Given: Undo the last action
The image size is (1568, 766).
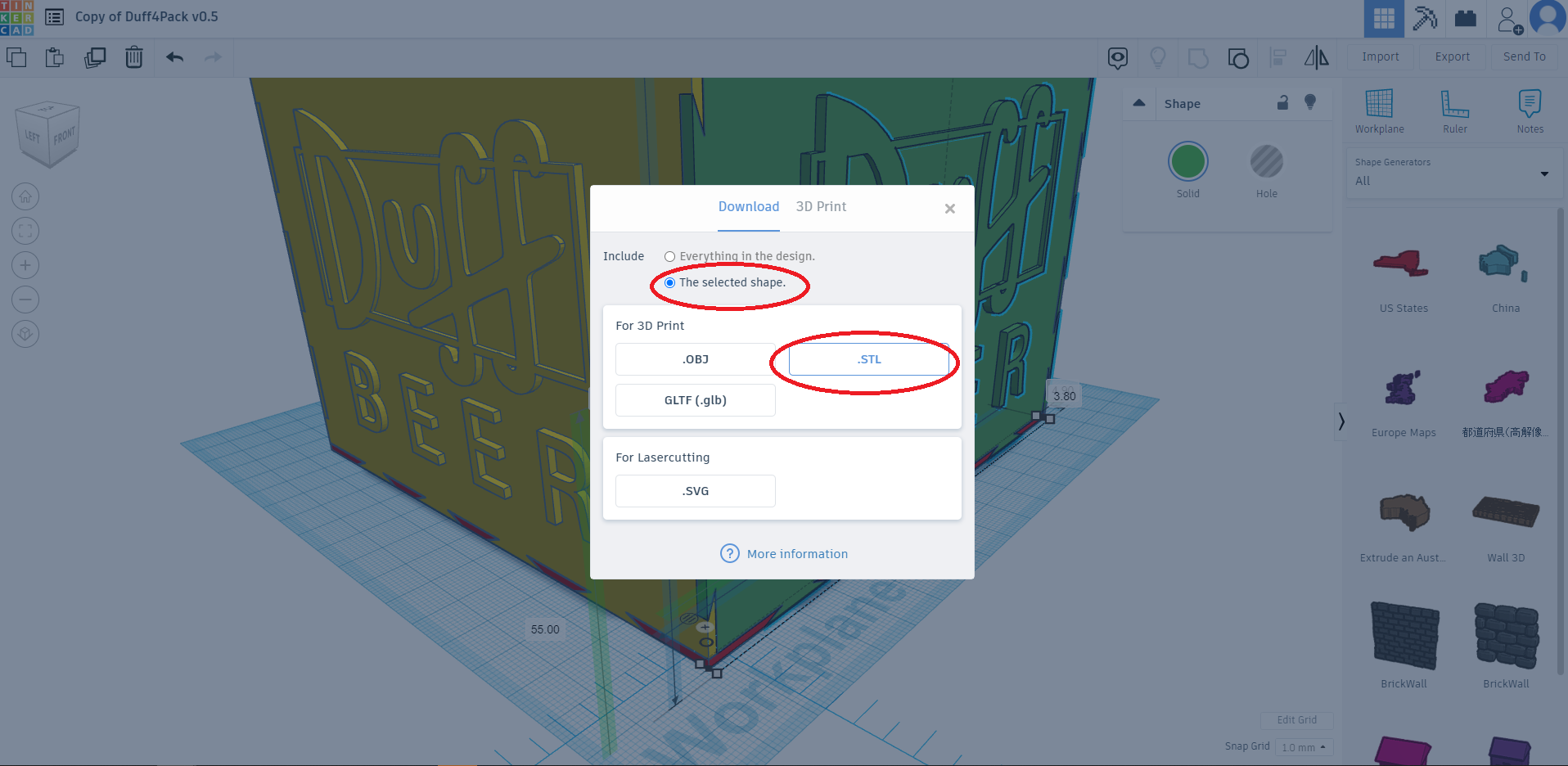Looking at the screenshot, I should 174,57.
